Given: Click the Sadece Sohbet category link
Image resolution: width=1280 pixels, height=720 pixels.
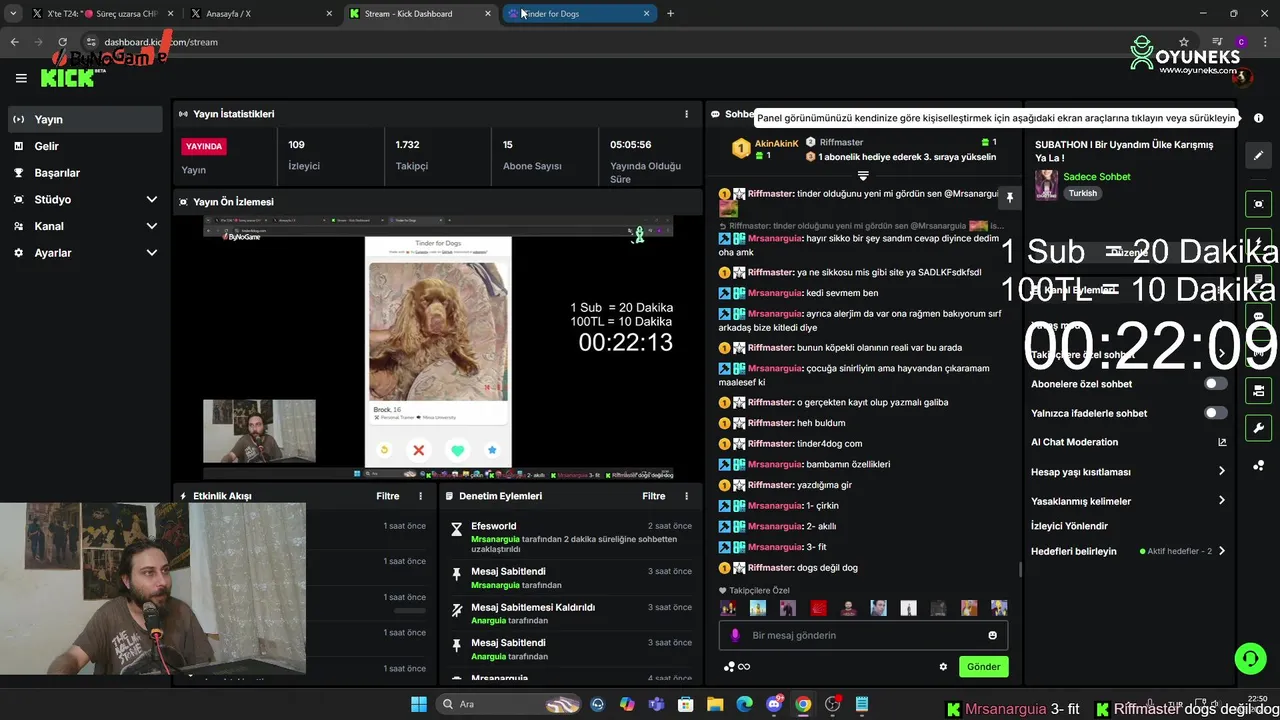Looking at the screenshot, I should coord(1097,177).
